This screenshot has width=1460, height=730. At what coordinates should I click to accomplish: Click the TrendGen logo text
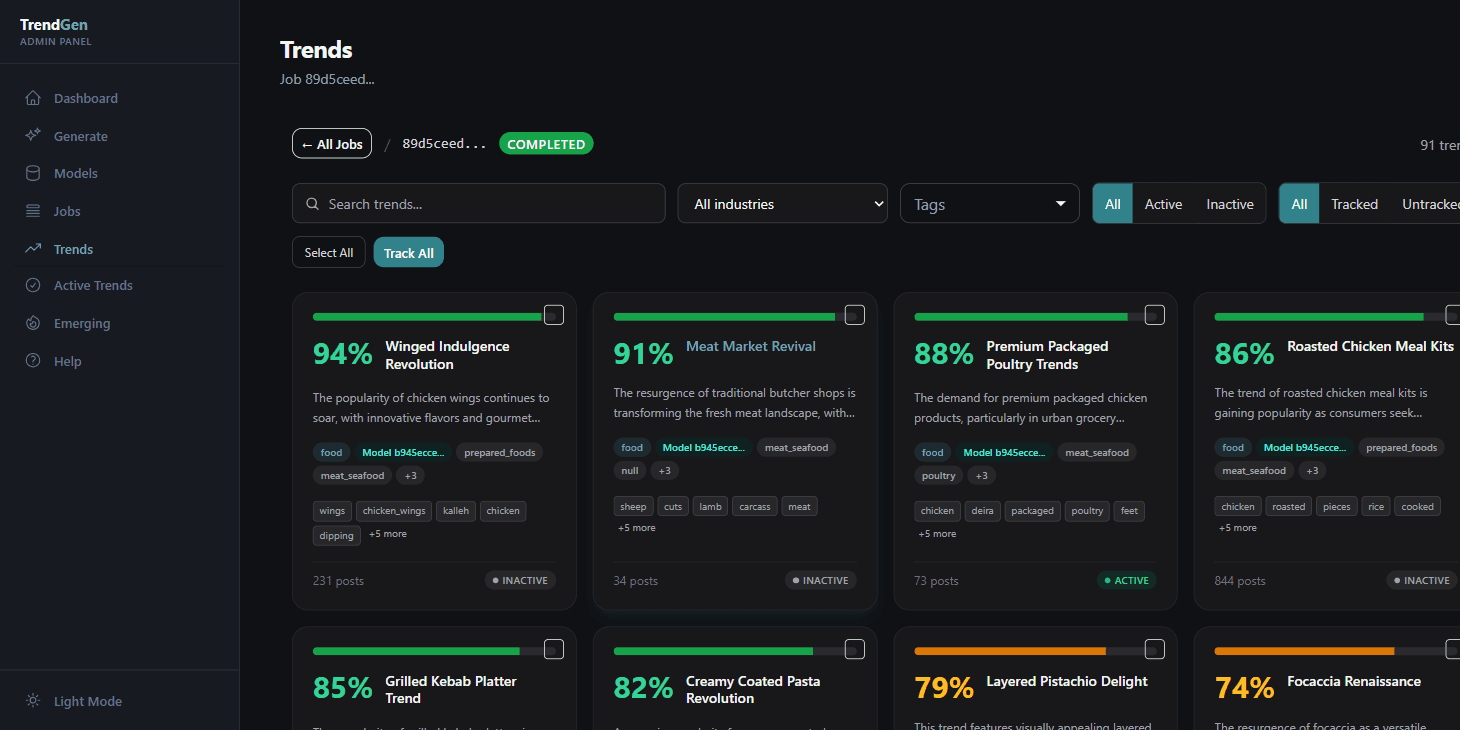[54, 24]
